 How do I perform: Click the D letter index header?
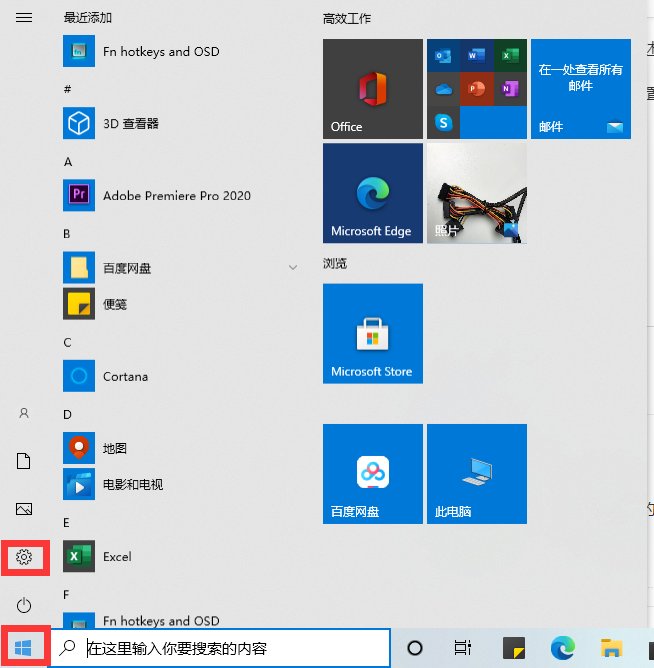[x=67, y=414]
